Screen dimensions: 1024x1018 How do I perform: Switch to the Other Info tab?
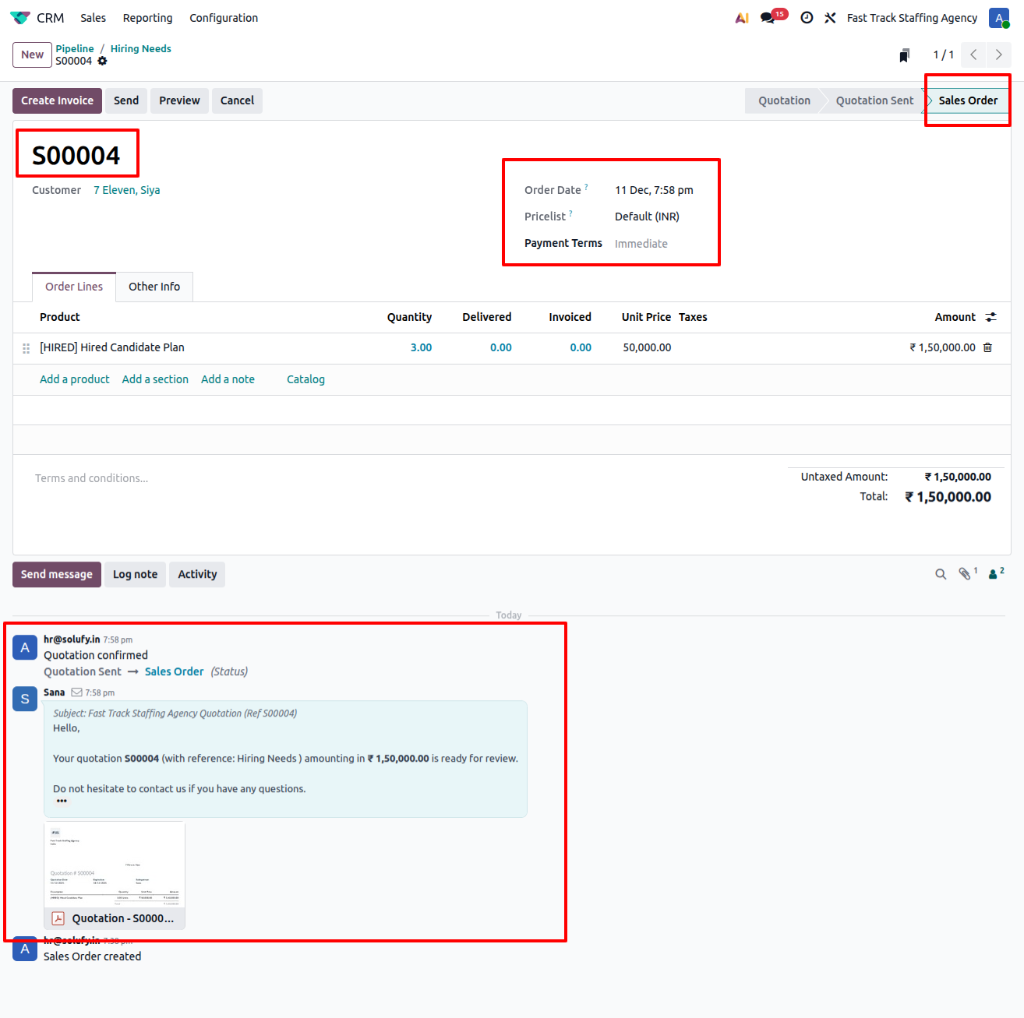click(154, 287)
